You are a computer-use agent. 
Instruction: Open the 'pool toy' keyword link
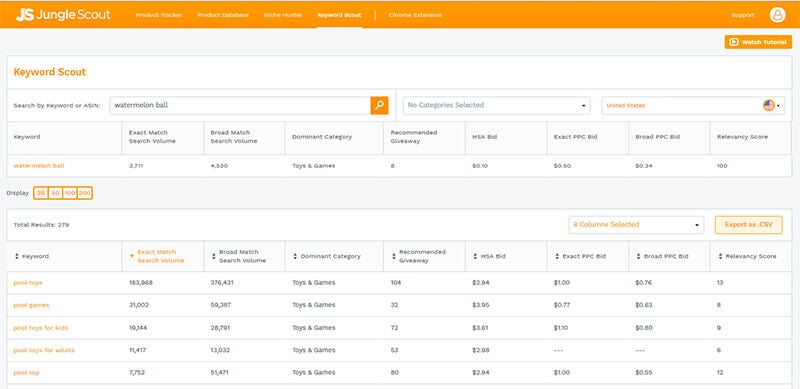26,373
